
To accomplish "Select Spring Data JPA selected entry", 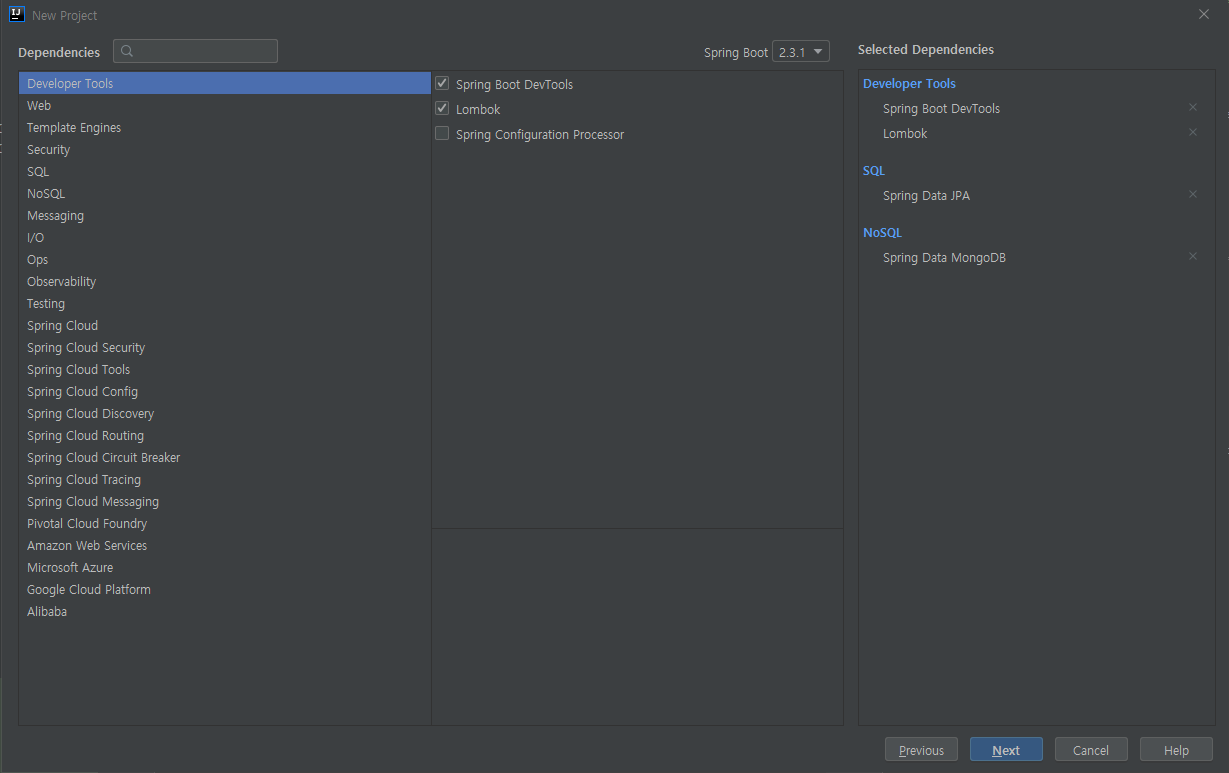I will [926, 195].
